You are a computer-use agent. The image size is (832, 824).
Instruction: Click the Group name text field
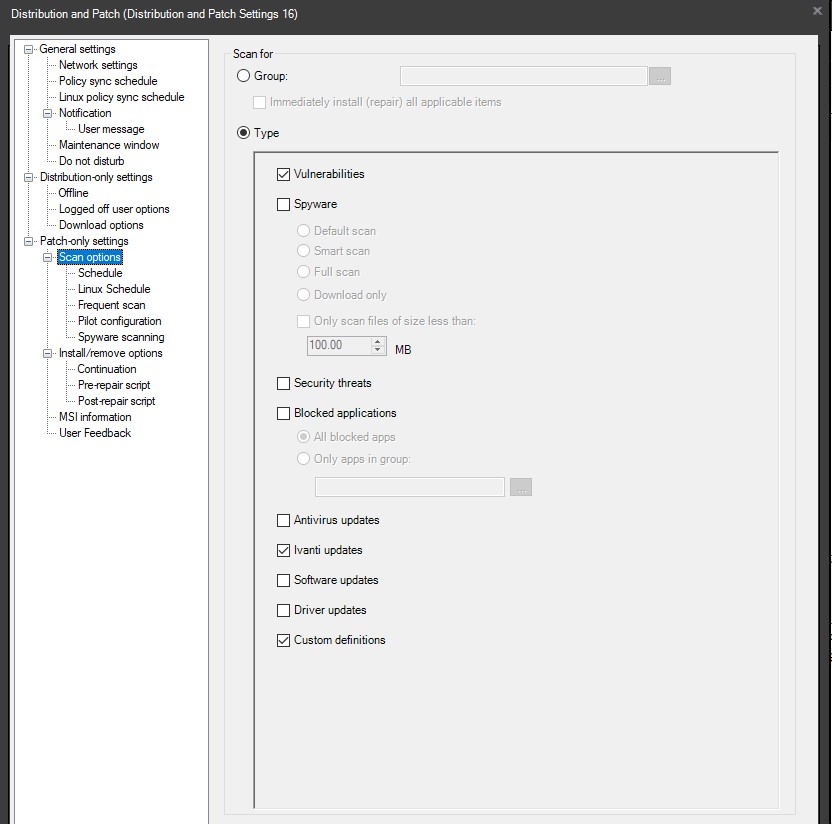[x=522, y=75]
